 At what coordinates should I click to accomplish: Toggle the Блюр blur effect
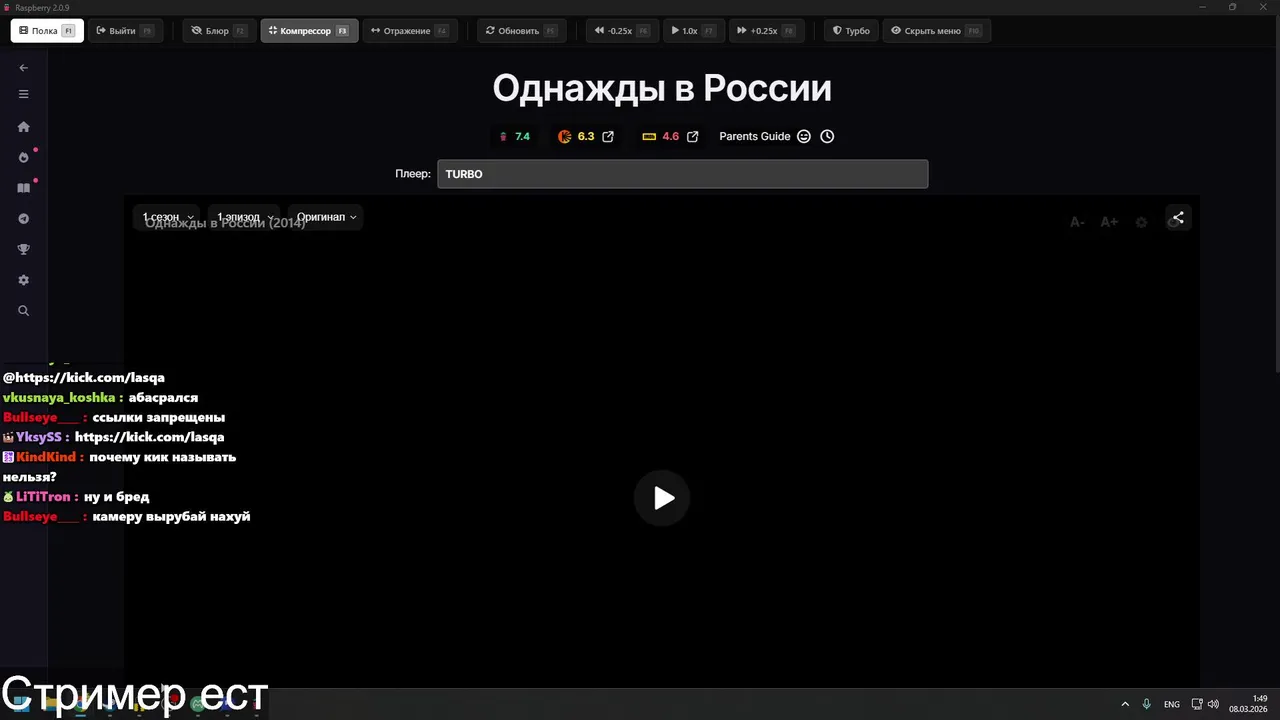tap(219, 31)
